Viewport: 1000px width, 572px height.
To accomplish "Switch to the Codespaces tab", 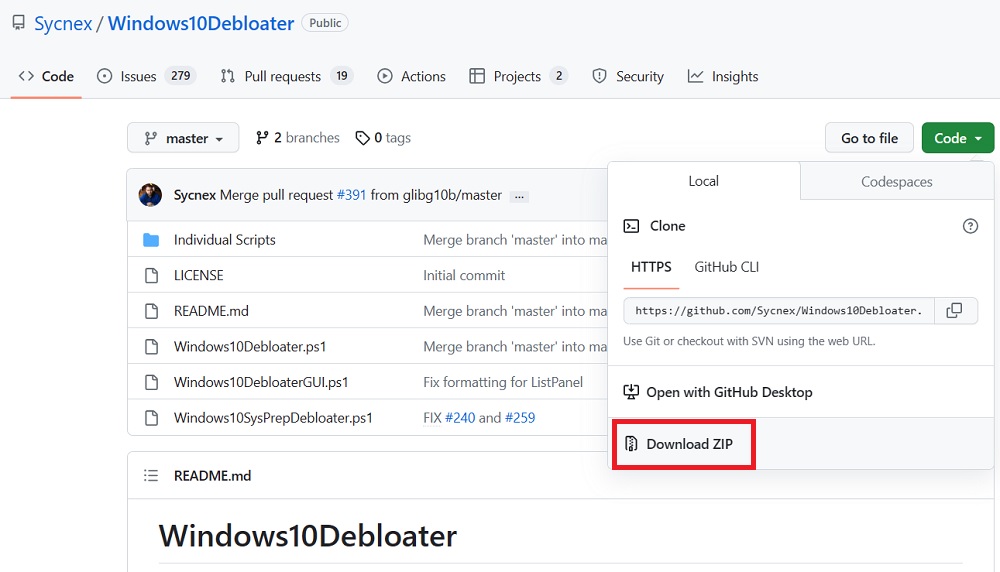I will [x=897, y=182].
